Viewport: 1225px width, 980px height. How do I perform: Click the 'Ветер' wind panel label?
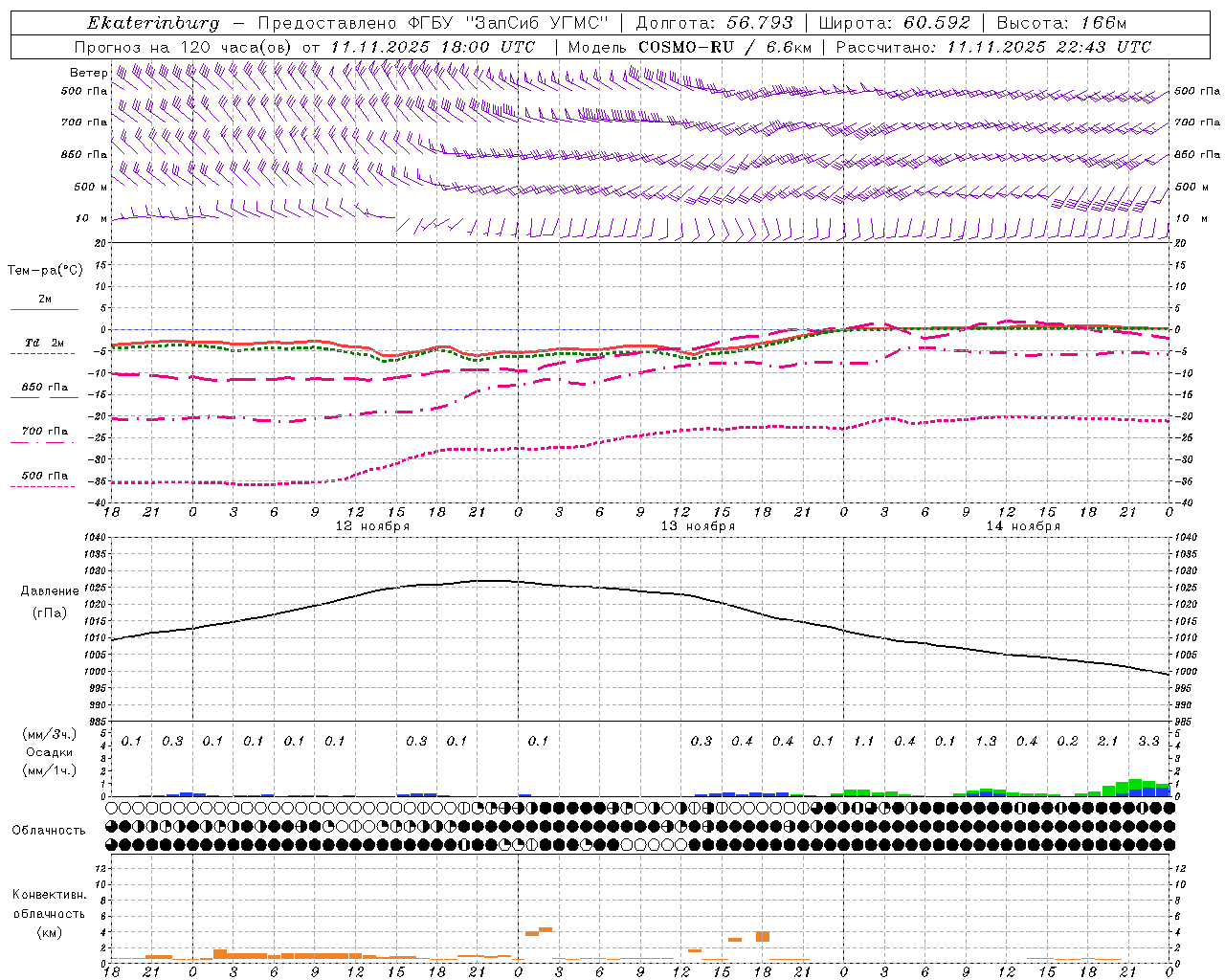(88, 73)
